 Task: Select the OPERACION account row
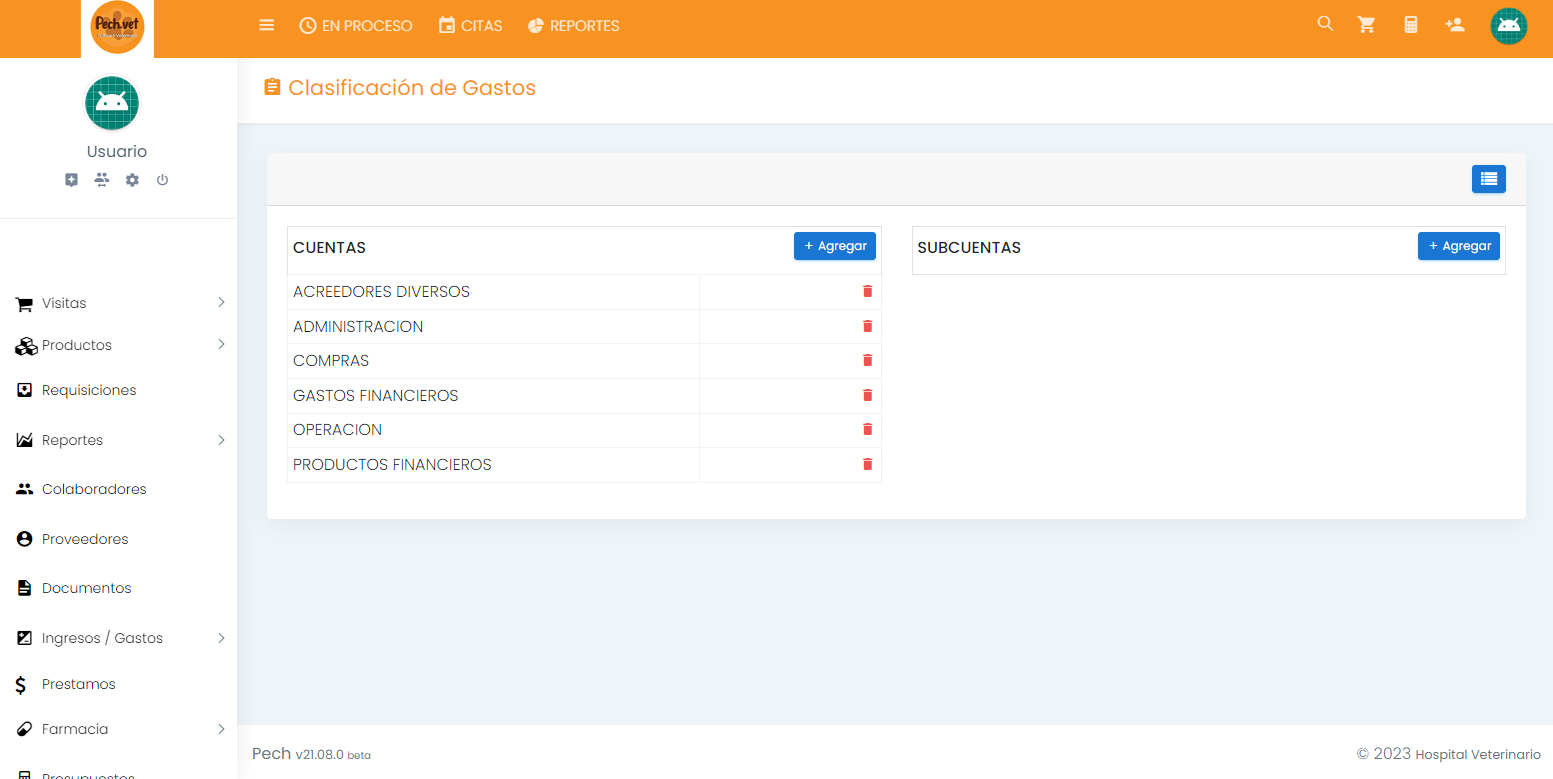pyautogui.click(x=338, y=430)
